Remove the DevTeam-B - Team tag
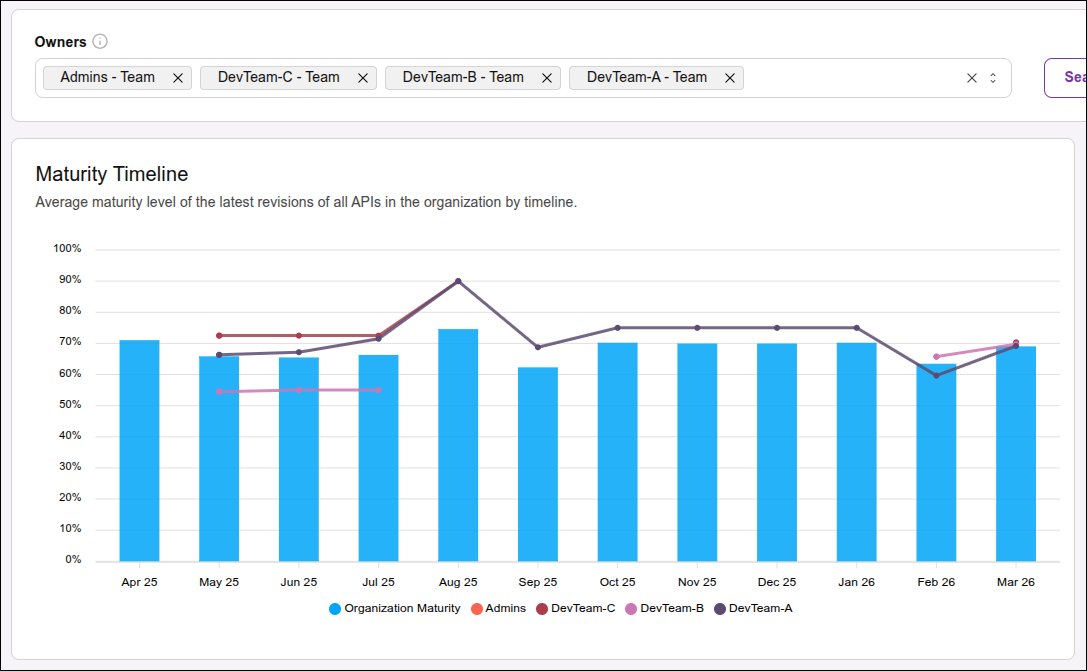The image size is (1087, 671). click(547, 78)
